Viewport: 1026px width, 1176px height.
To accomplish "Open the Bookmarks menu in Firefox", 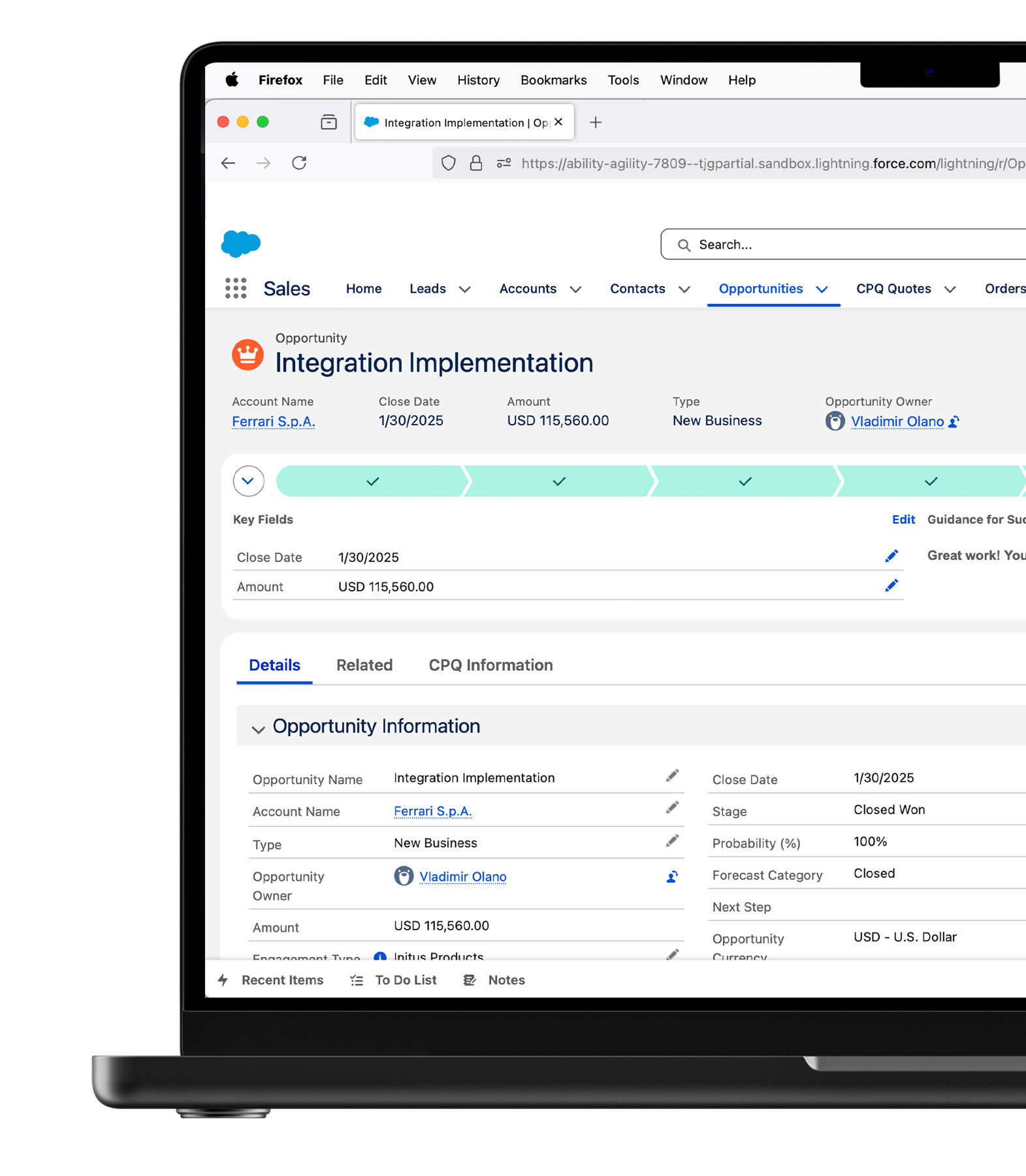I will [553, 80].
